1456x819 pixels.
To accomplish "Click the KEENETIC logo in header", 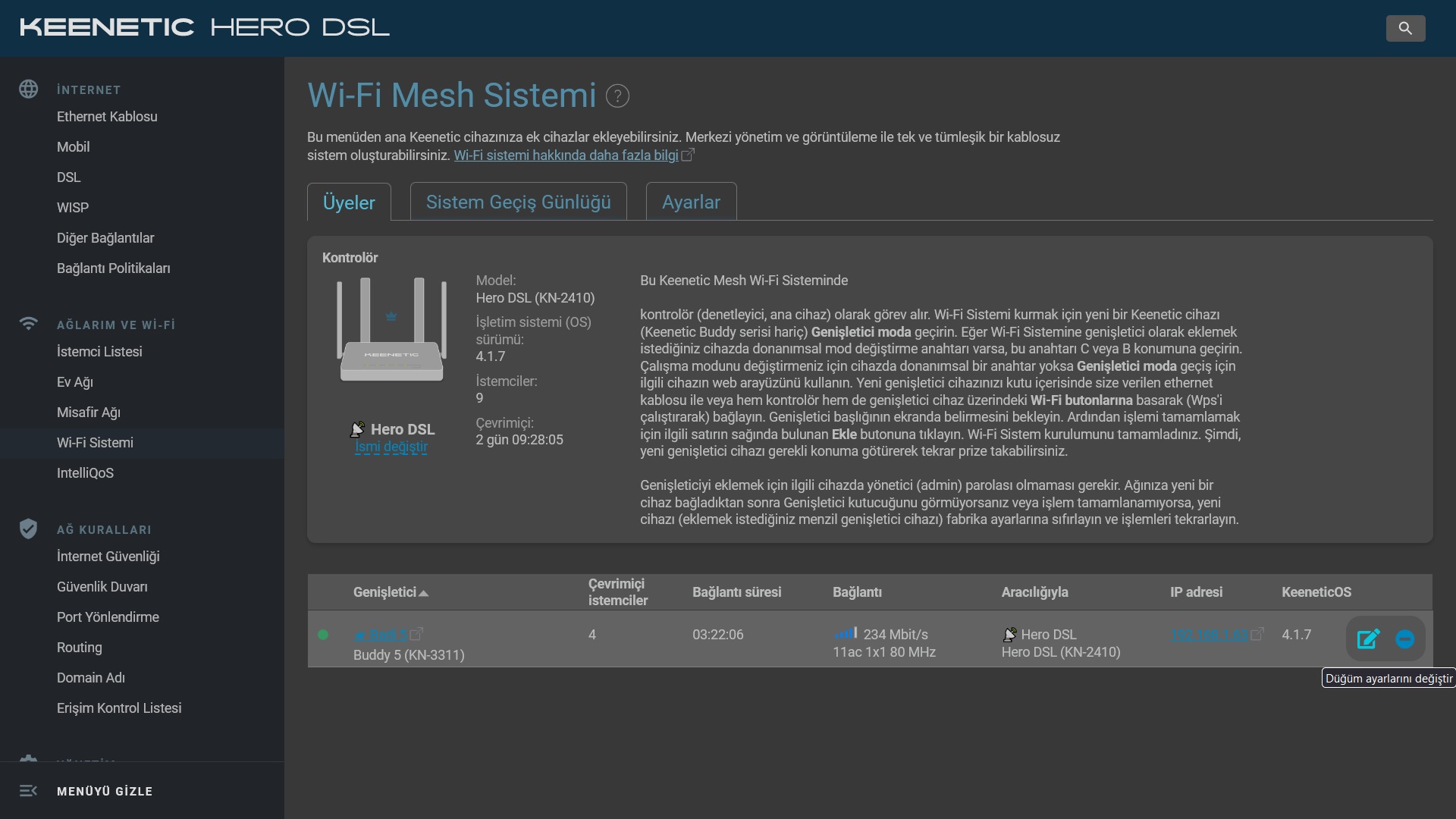I will [205, 28].
